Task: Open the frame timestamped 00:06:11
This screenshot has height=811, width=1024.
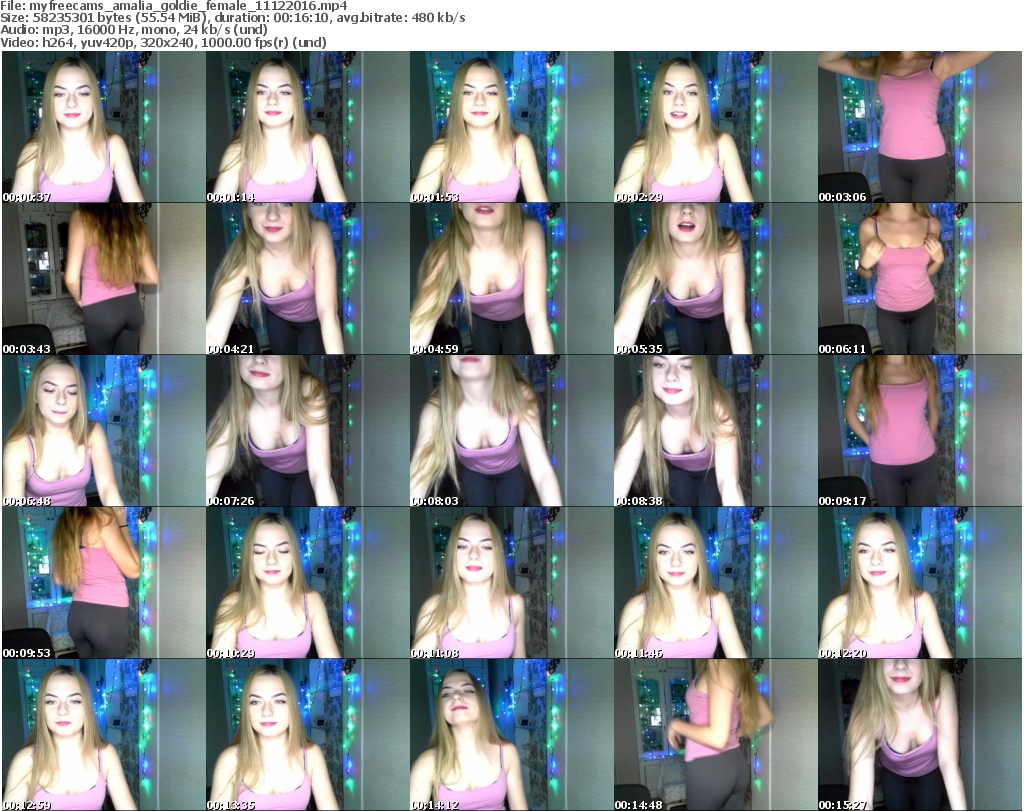Action: (x=919, y=279)
